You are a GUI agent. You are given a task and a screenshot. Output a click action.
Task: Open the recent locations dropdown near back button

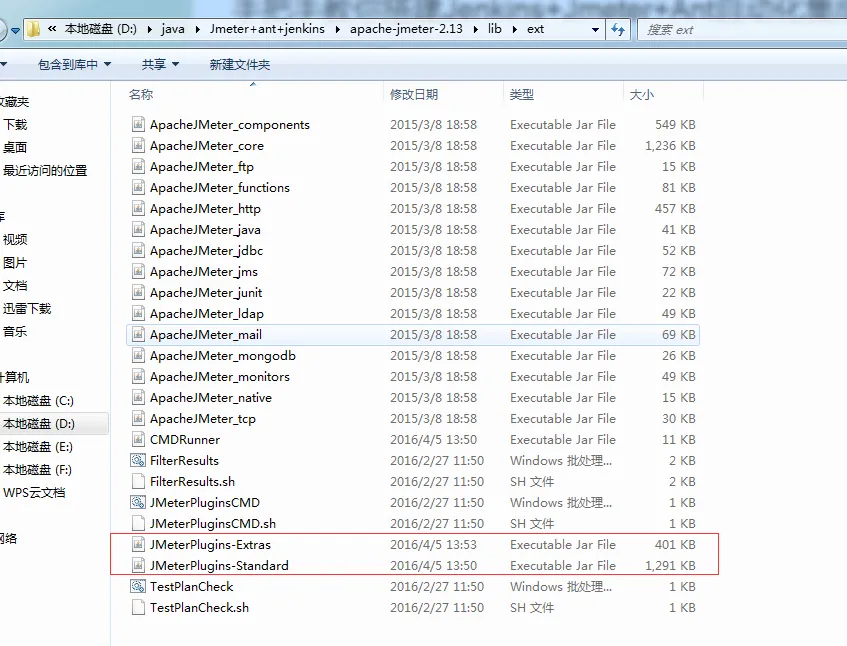coord(16,30)
